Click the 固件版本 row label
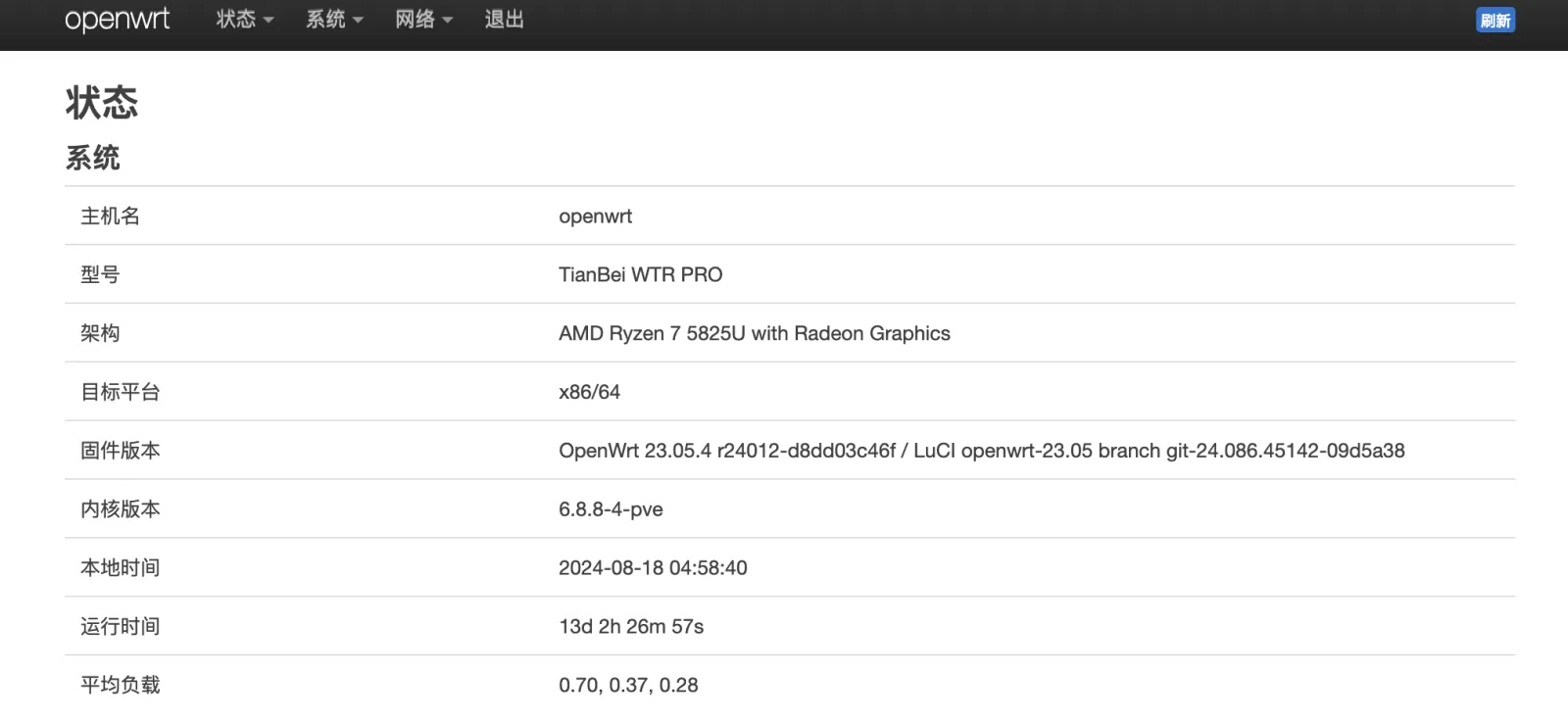This screenshot has width=1568, height=722. 120,451
